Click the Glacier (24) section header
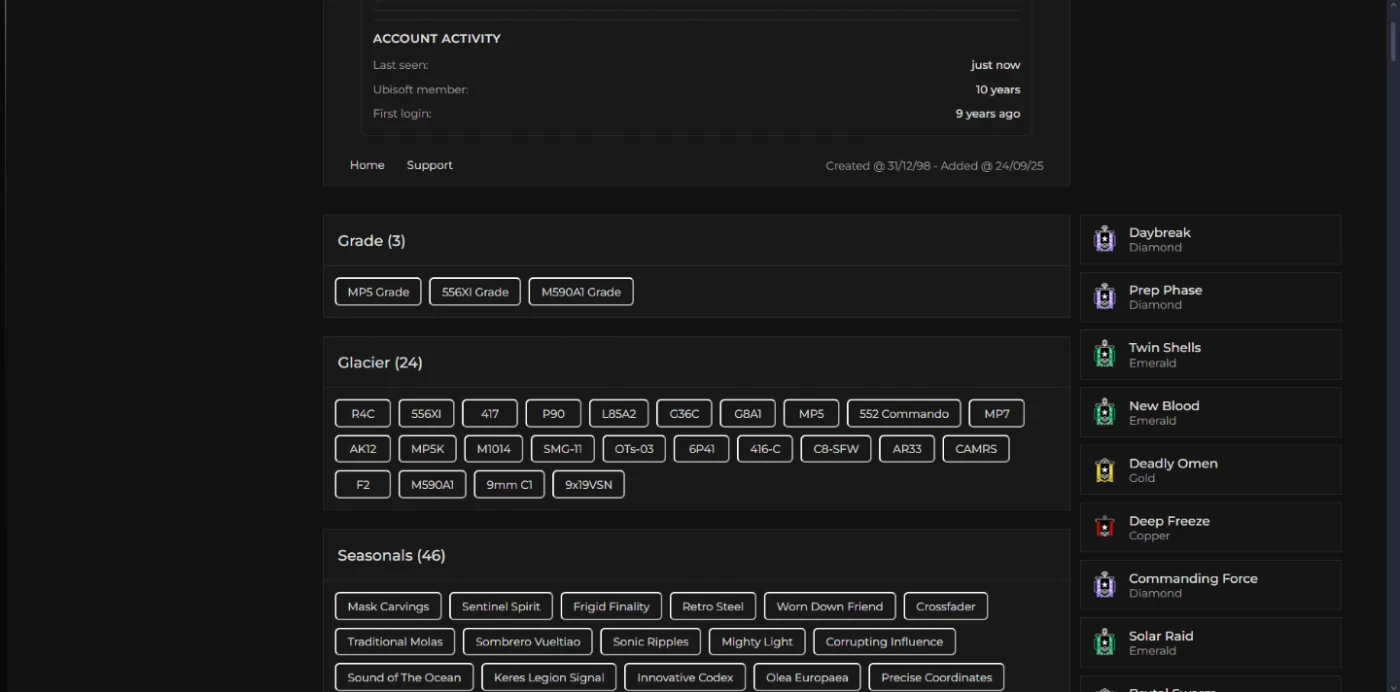Screen dimensions: 1400x692 click(x=380, y=363)
